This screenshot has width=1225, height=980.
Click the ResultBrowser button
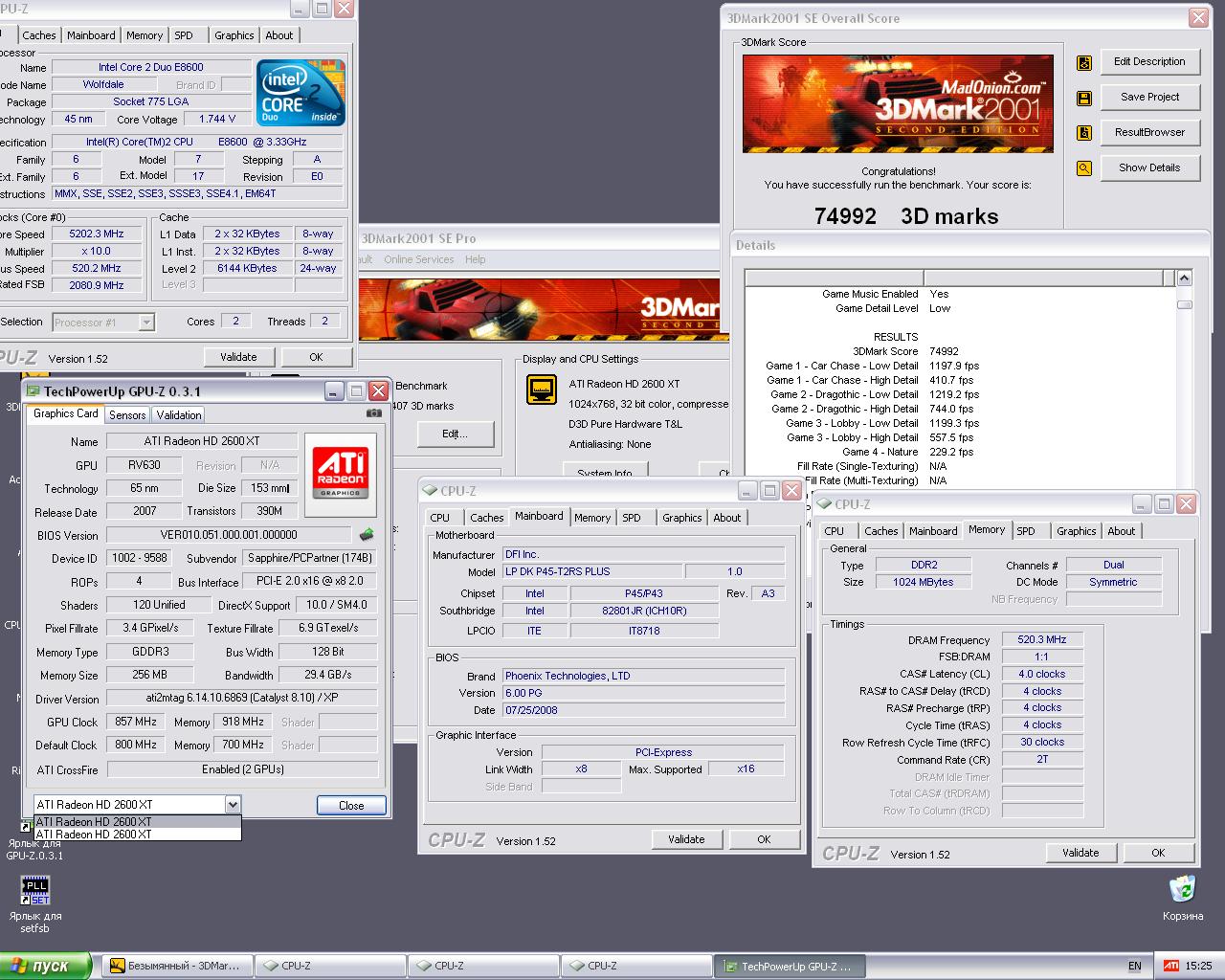coord(1149,132)
